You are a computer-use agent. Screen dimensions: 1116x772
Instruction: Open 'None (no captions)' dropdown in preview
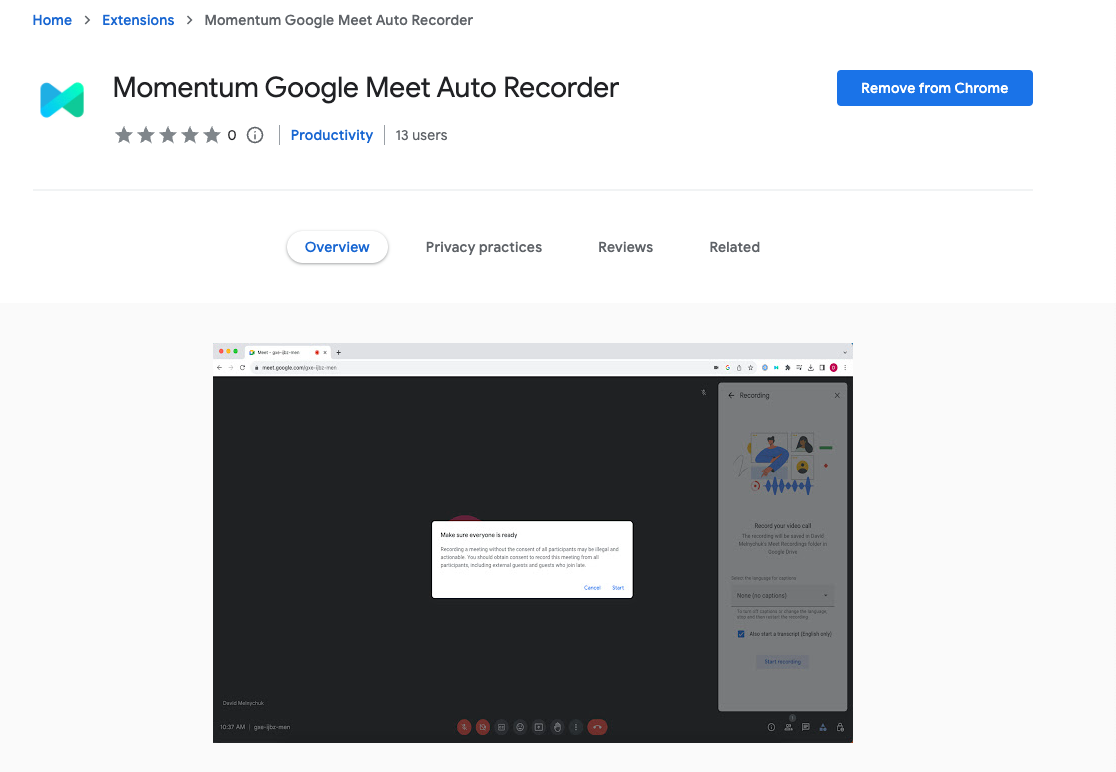pos(782,596)
